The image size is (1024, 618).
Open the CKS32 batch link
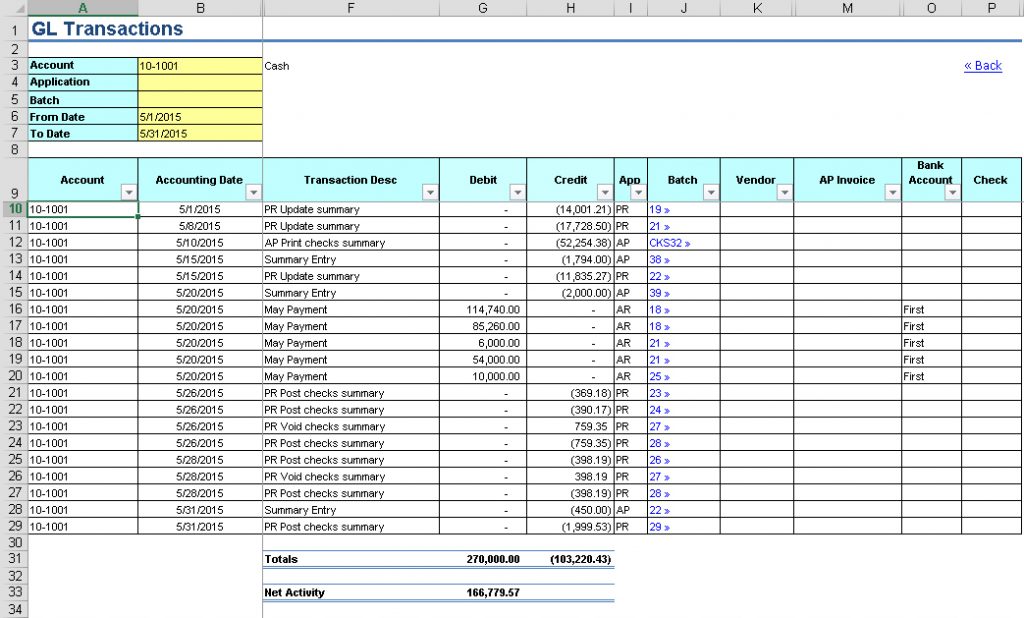pos(670,242)
